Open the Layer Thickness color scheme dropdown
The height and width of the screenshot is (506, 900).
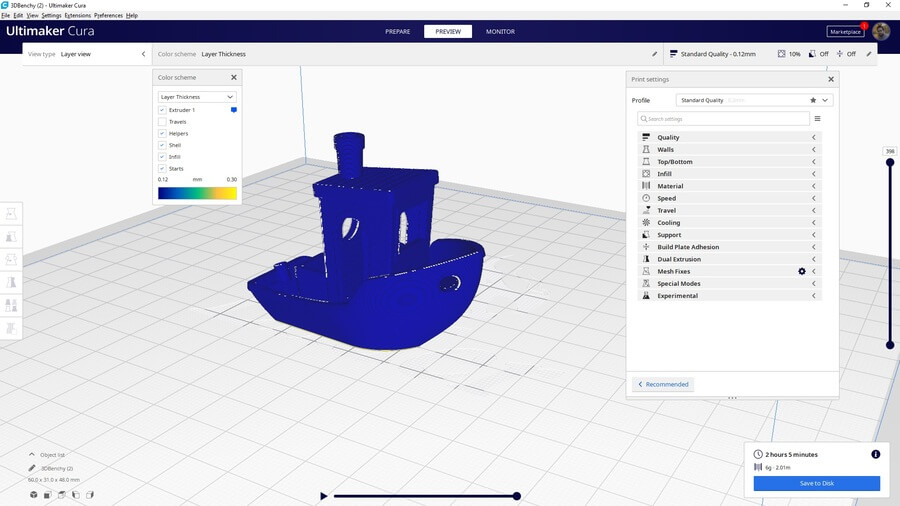[197, 97]
